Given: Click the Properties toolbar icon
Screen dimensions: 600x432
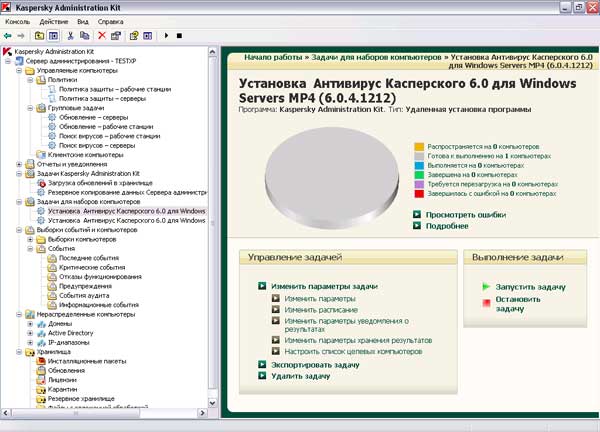Looking at the screenshot, I should pos(116,35).
